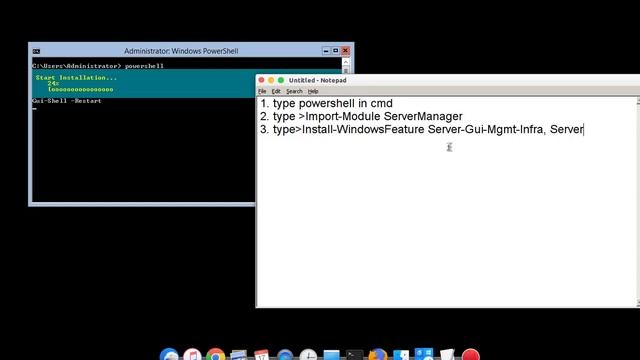Click the 'Import-Module ServerManager' line in Notepad
Screen dimensions: 640x360
coord(361,116)
